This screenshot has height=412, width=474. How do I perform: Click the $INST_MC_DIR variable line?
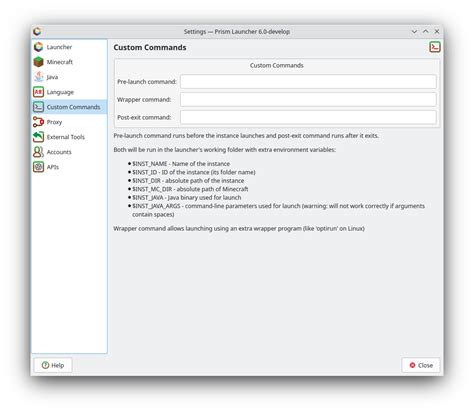pyautogui.click(x=190, y=189)
